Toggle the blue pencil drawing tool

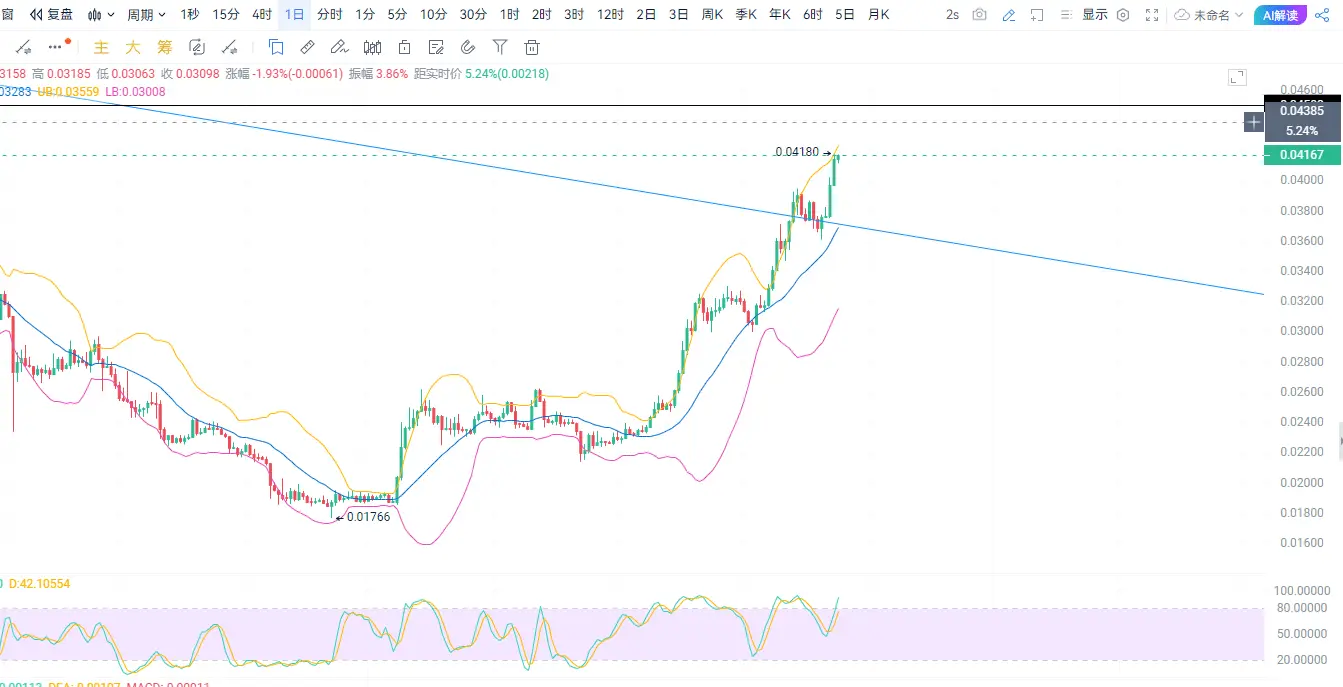[x=1008, y=15]
